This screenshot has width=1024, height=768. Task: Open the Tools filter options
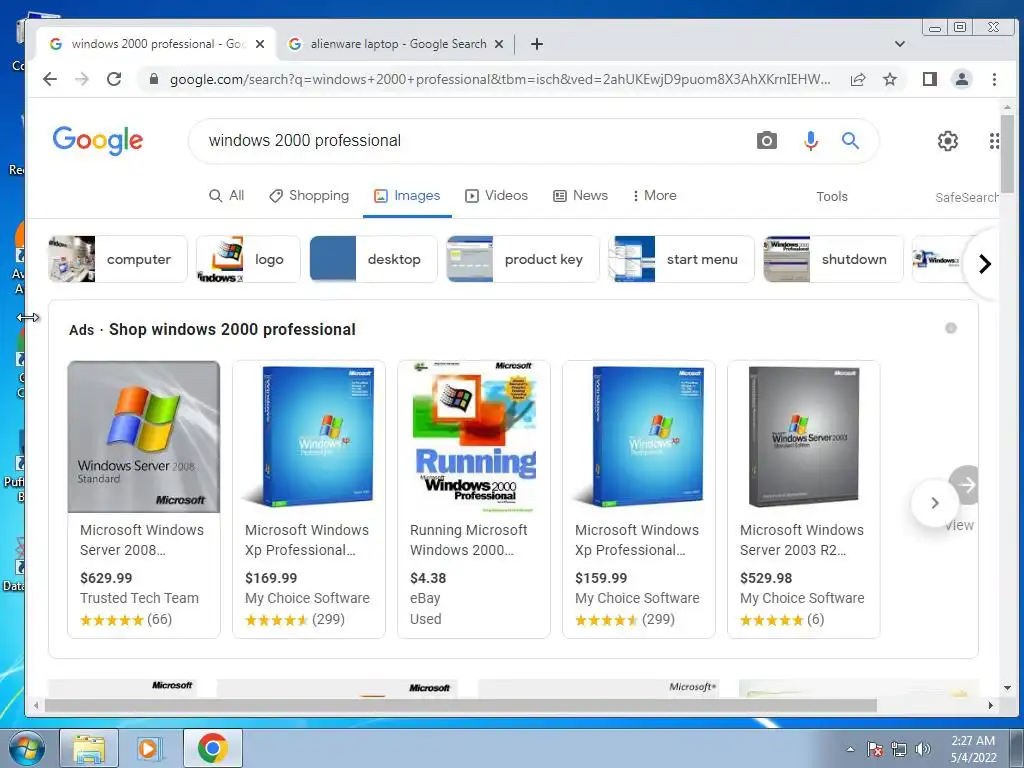[831, 197]
